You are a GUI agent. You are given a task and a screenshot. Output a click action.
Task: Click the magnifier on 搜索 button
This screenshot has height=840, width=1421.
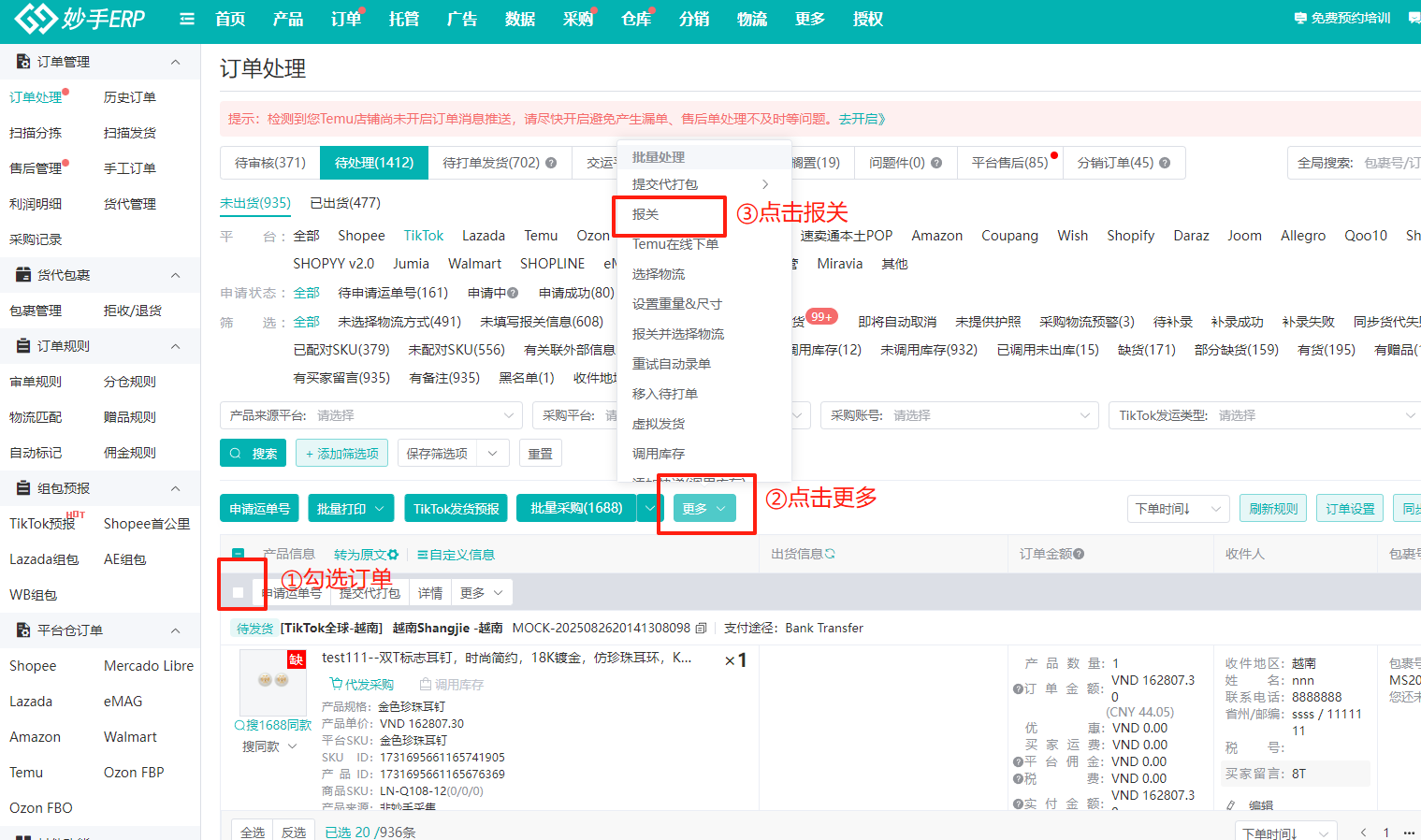click(236, 454)
